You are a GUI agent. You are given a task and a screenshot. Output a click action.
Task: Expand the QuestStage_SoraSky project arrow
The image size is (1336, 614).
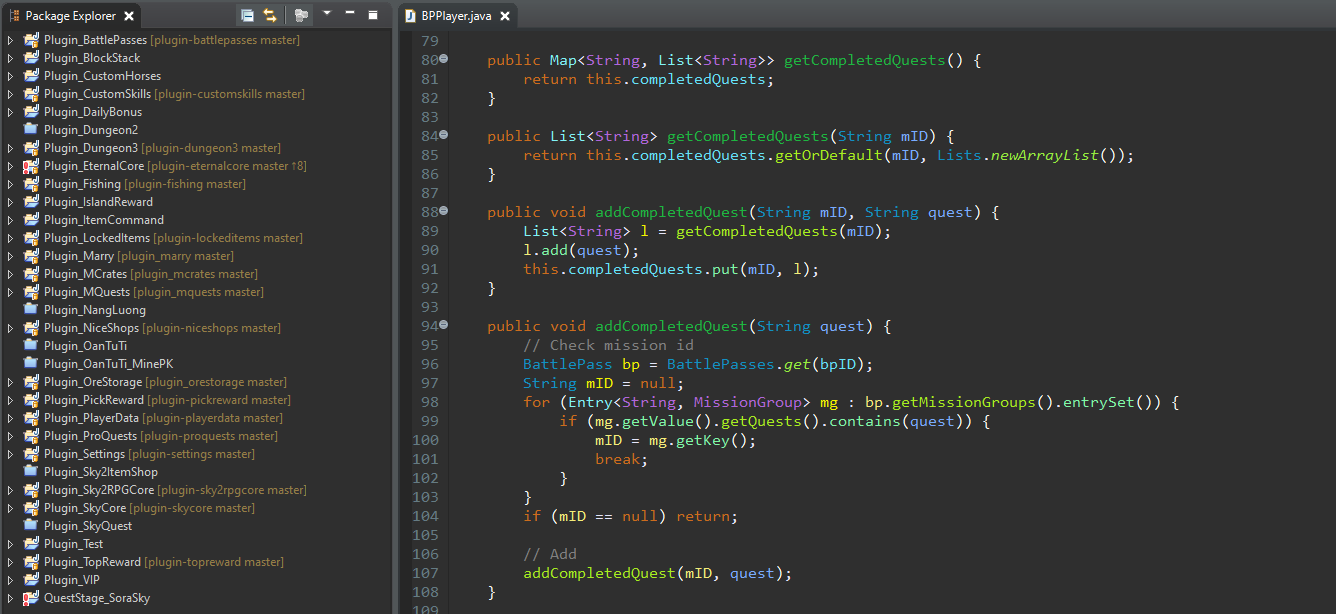point(10,598)
